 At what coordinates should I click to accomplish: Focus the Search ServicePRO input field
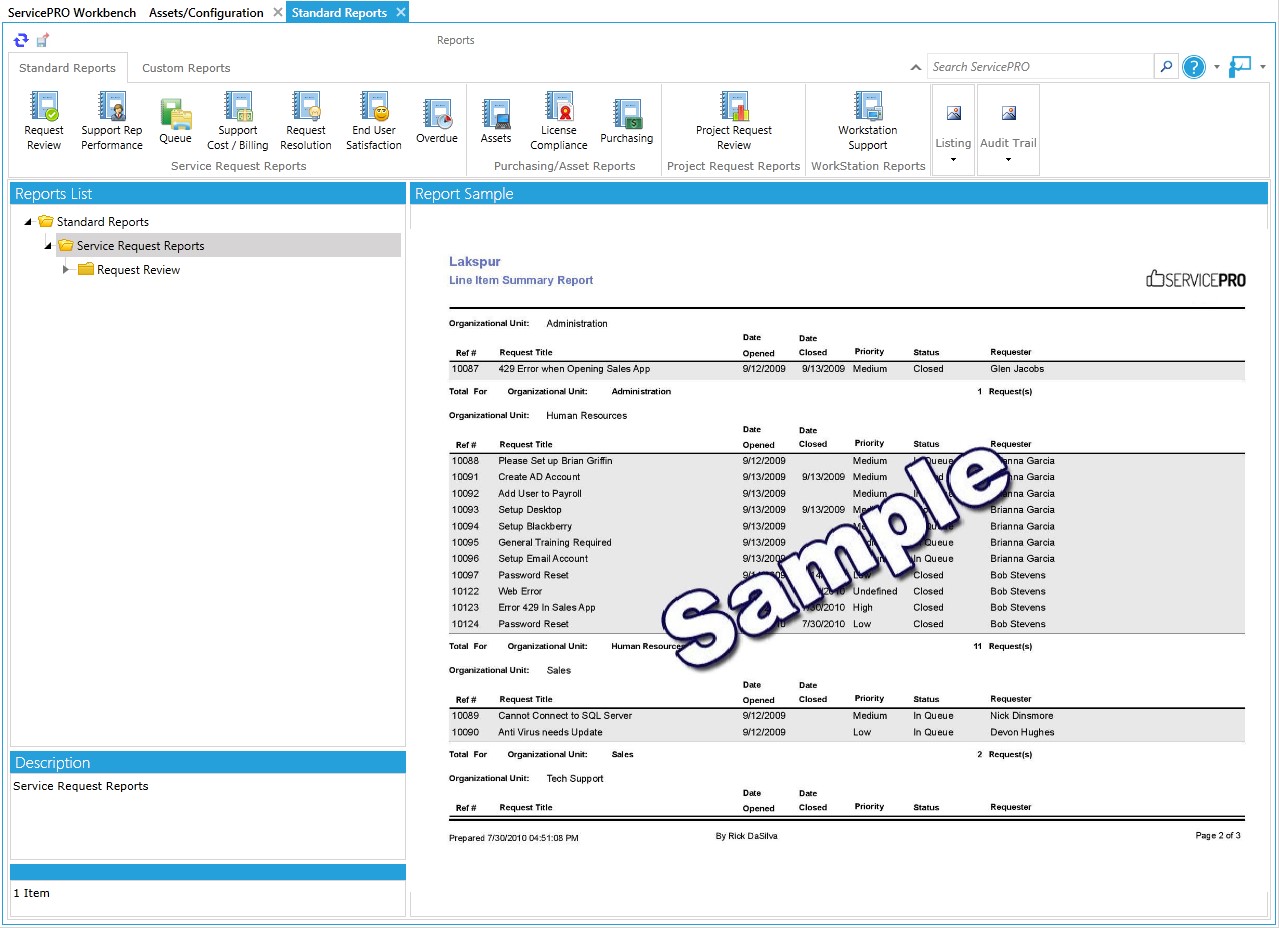point(1040,67)
